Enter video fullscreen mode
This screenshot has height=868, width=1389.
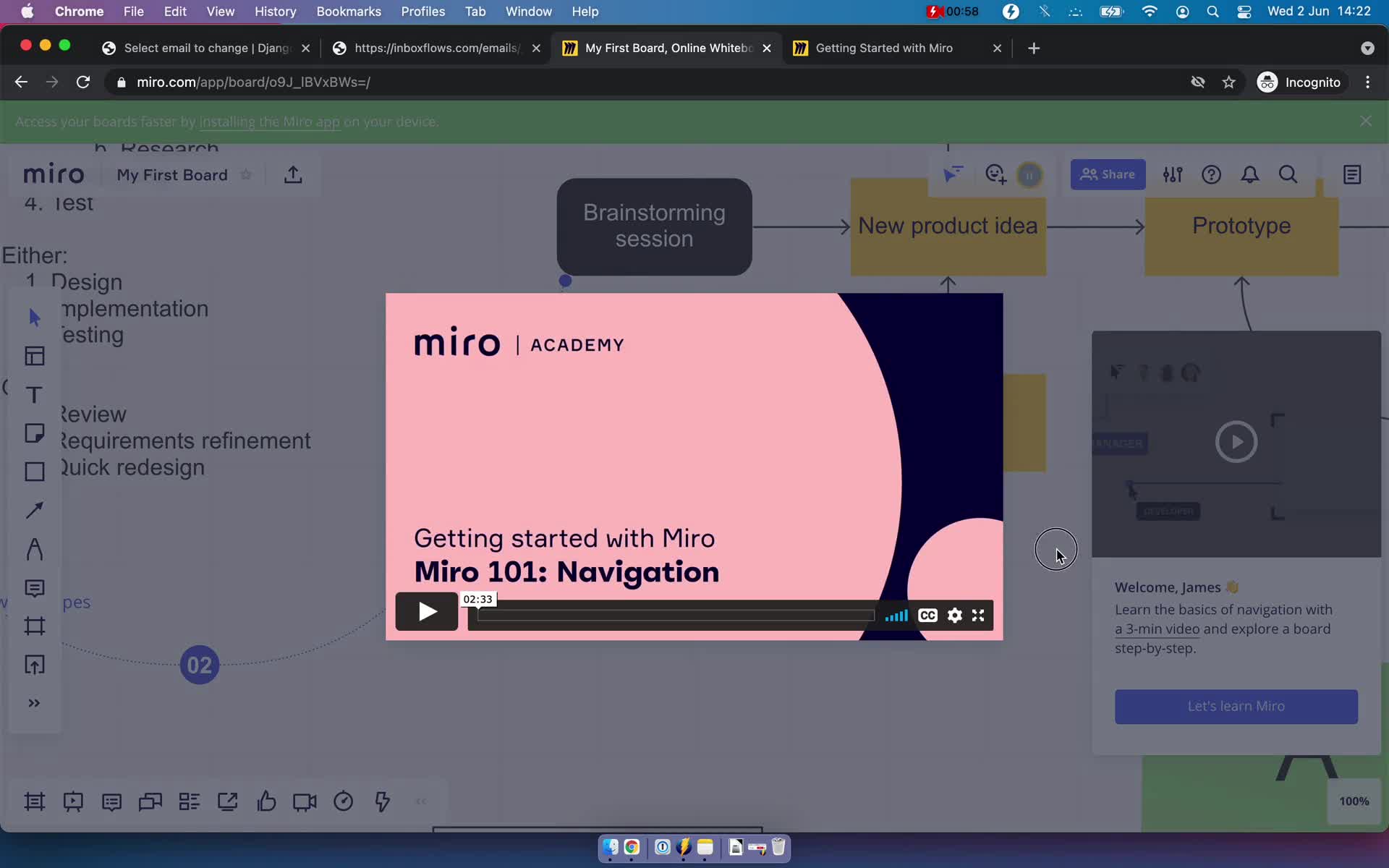(978, 616)
